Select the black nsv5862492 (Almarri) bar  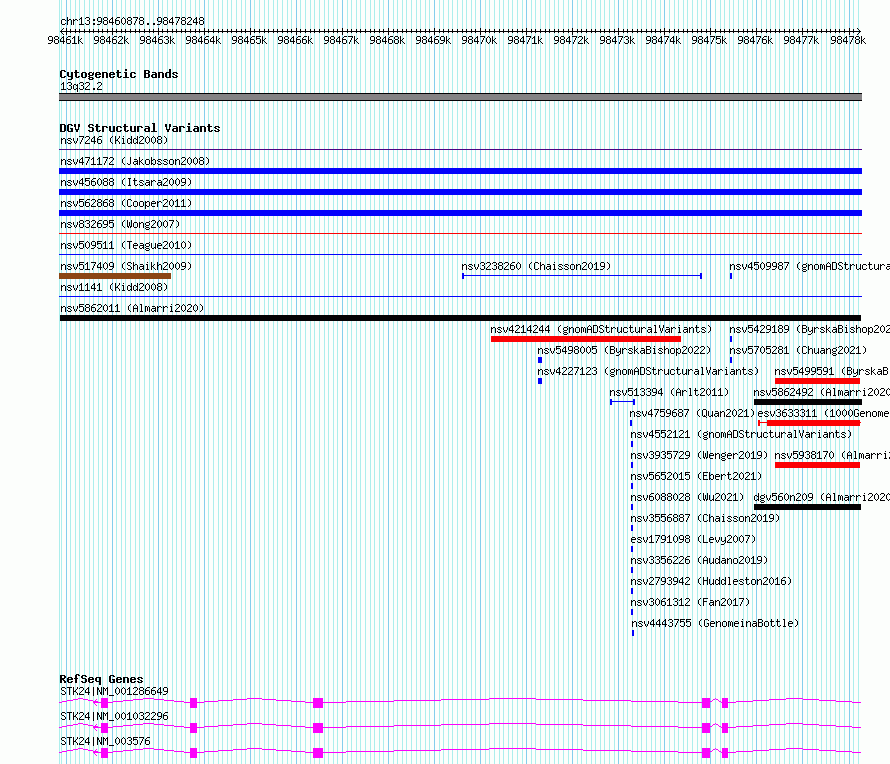808,402
